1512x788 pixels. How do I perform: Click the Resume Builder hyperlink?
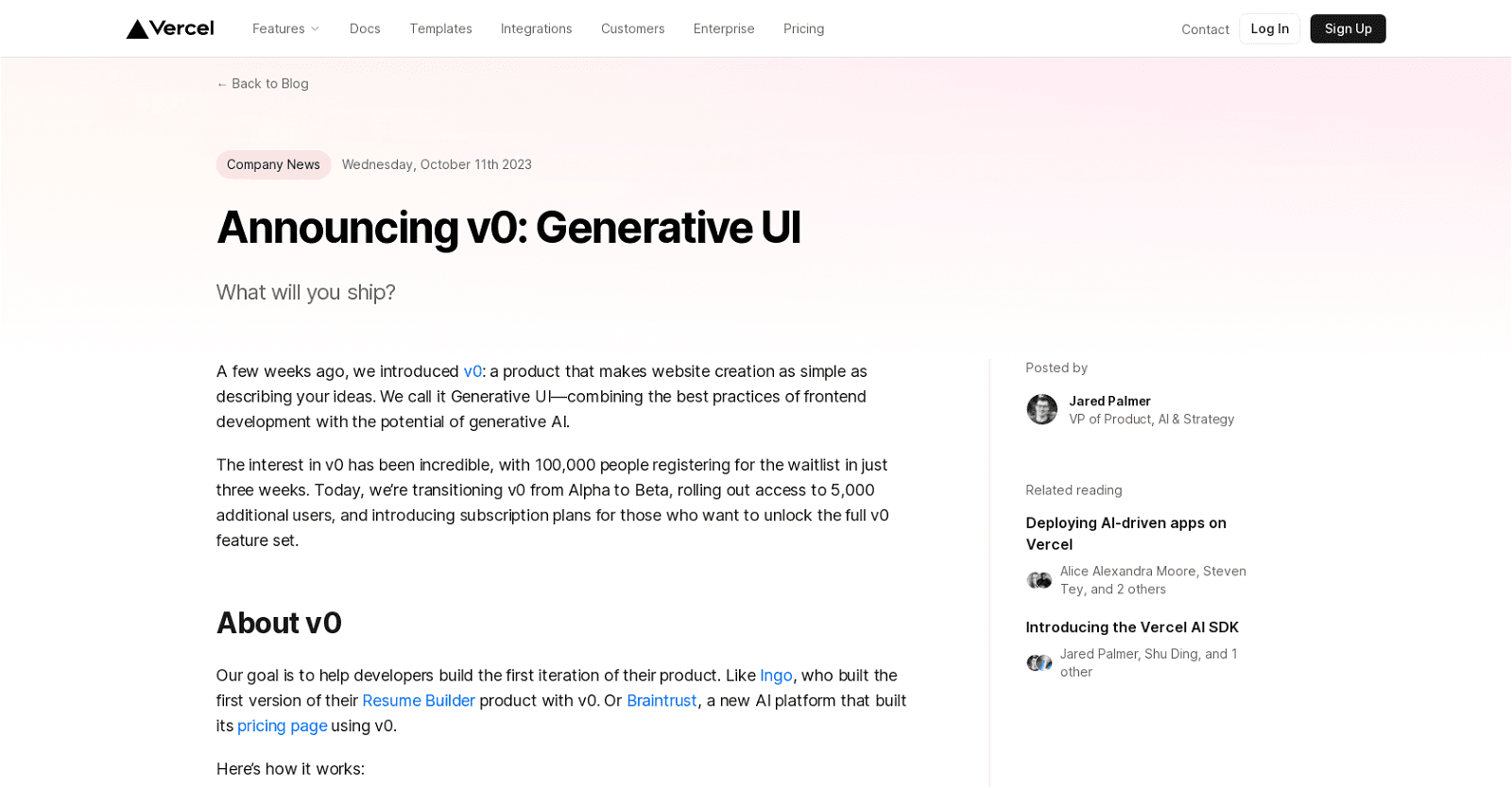(x=419, y=700)
